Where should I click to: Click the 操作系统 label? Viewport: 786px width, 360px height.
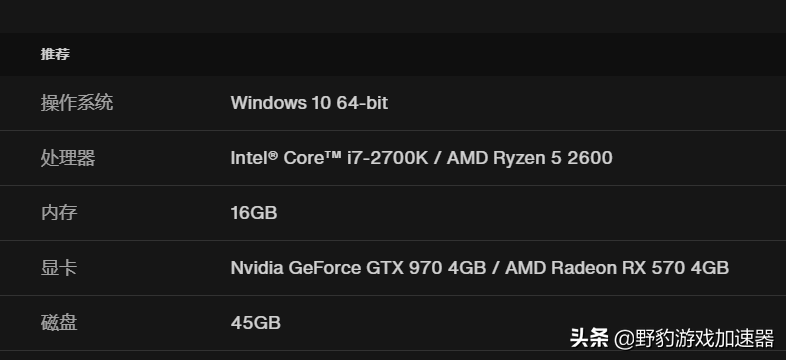coord(77,103)
